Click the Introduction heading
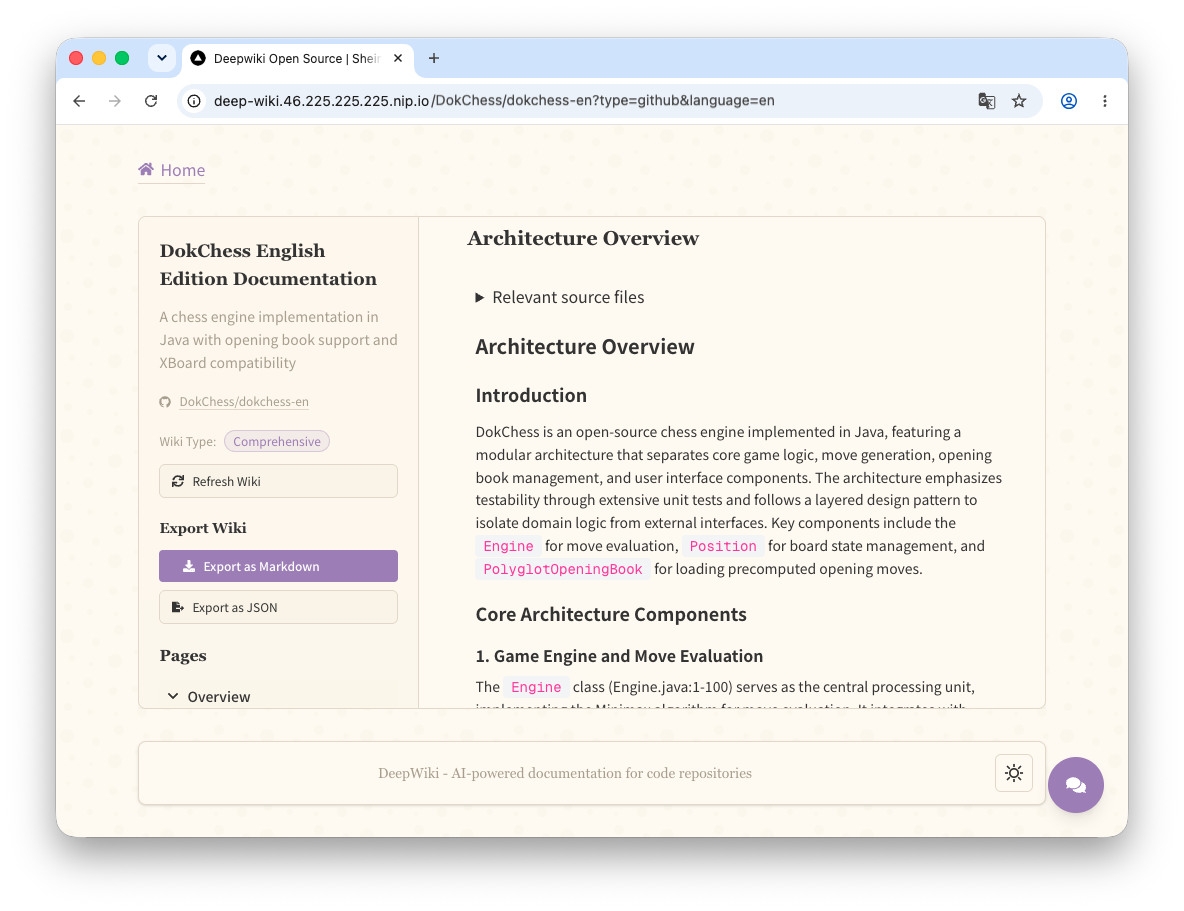 coord(531,396)
